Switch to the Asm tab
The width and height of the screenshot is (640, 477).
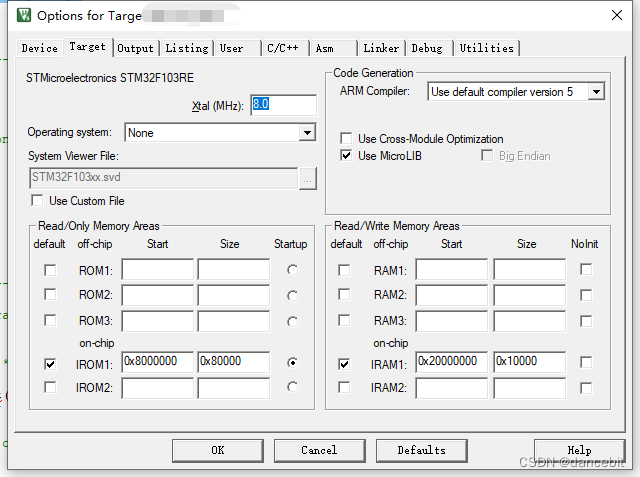pyautogui.click(x=333, y=48)
